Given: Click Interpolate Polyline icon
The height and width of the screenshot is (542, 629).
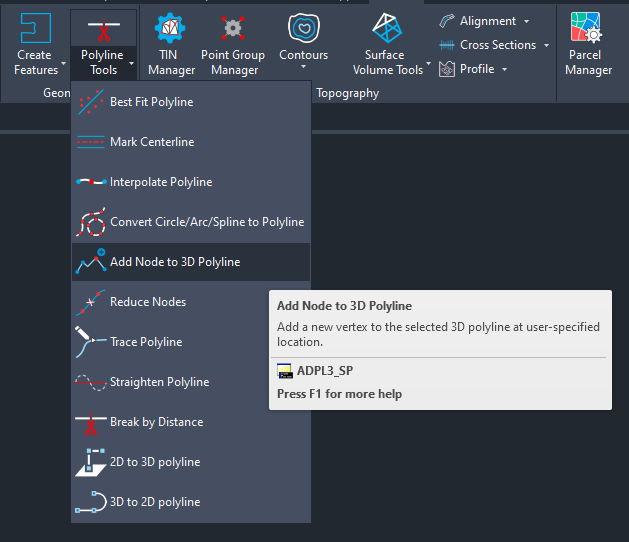Looking at the screenshot, I should (91, 182).
